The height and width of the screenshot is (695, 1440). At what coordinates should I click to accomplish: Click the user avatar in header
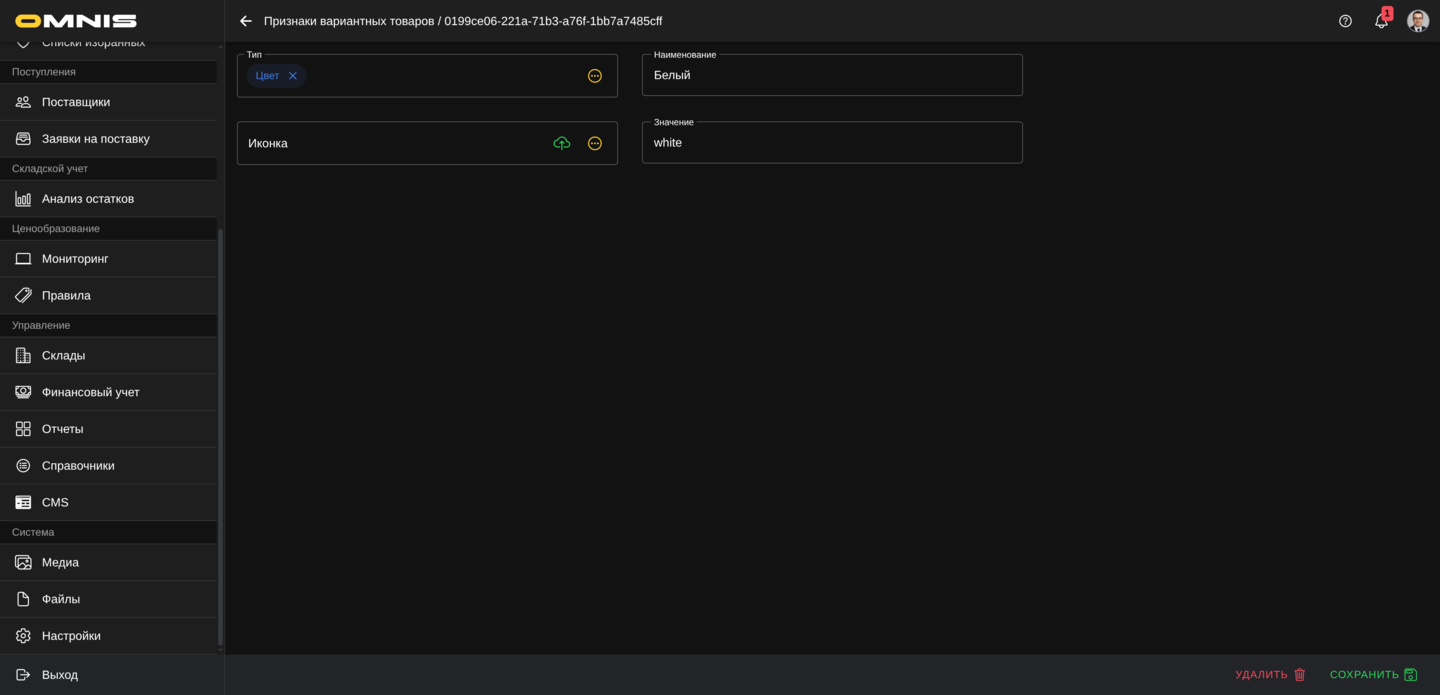(x=1417, y=21)
